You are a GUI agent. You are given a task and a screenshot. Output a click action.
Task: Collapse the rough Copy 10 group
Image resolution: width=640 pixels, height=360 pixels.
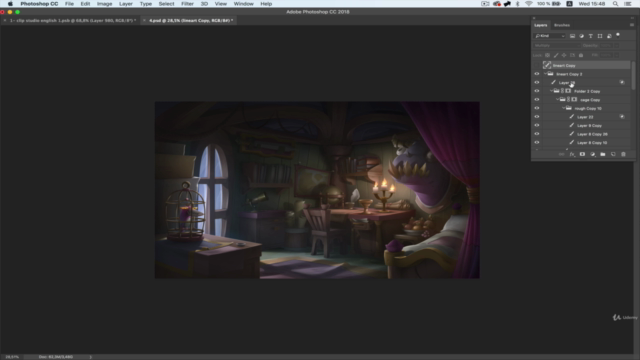(564, 108)
